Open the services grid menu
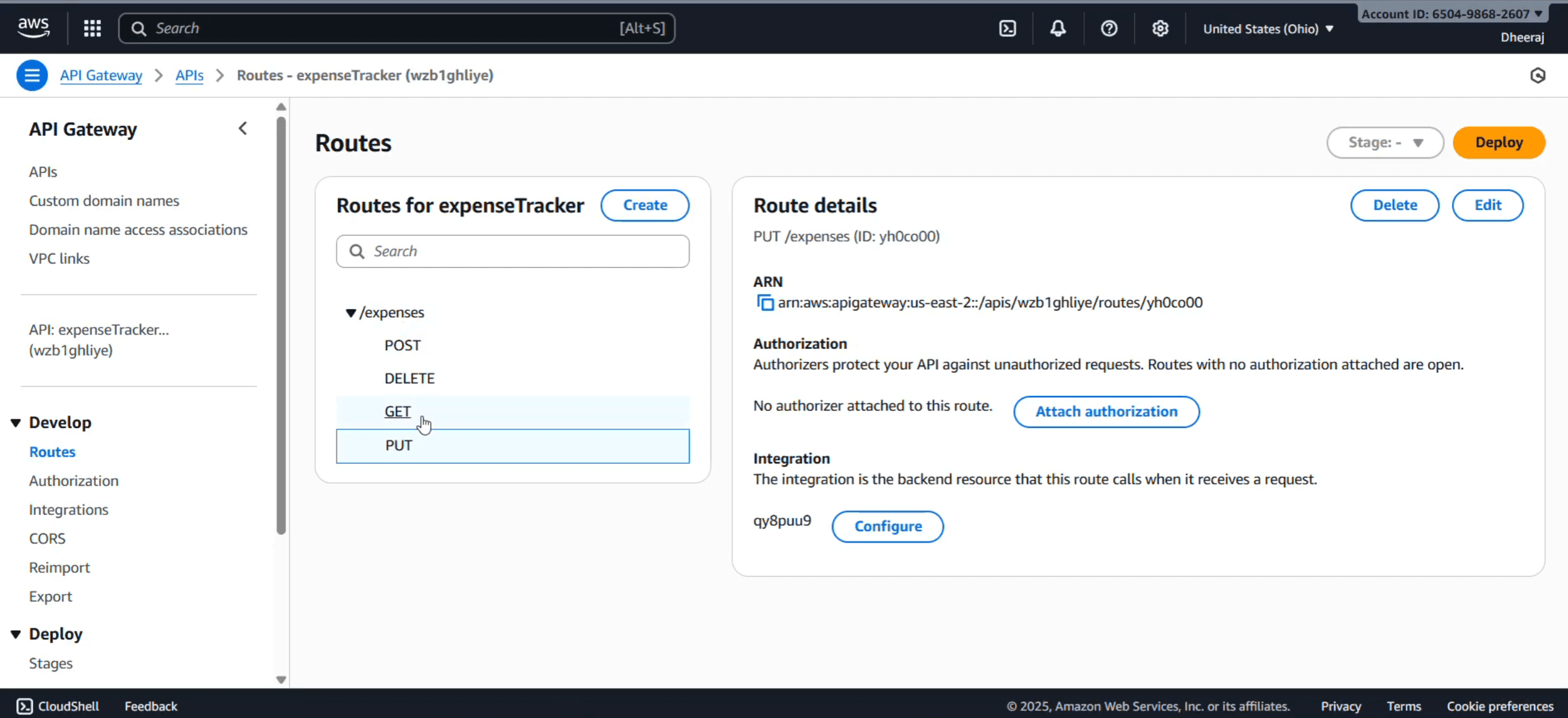Screen dimensions: 1568x718 (92, 28)
